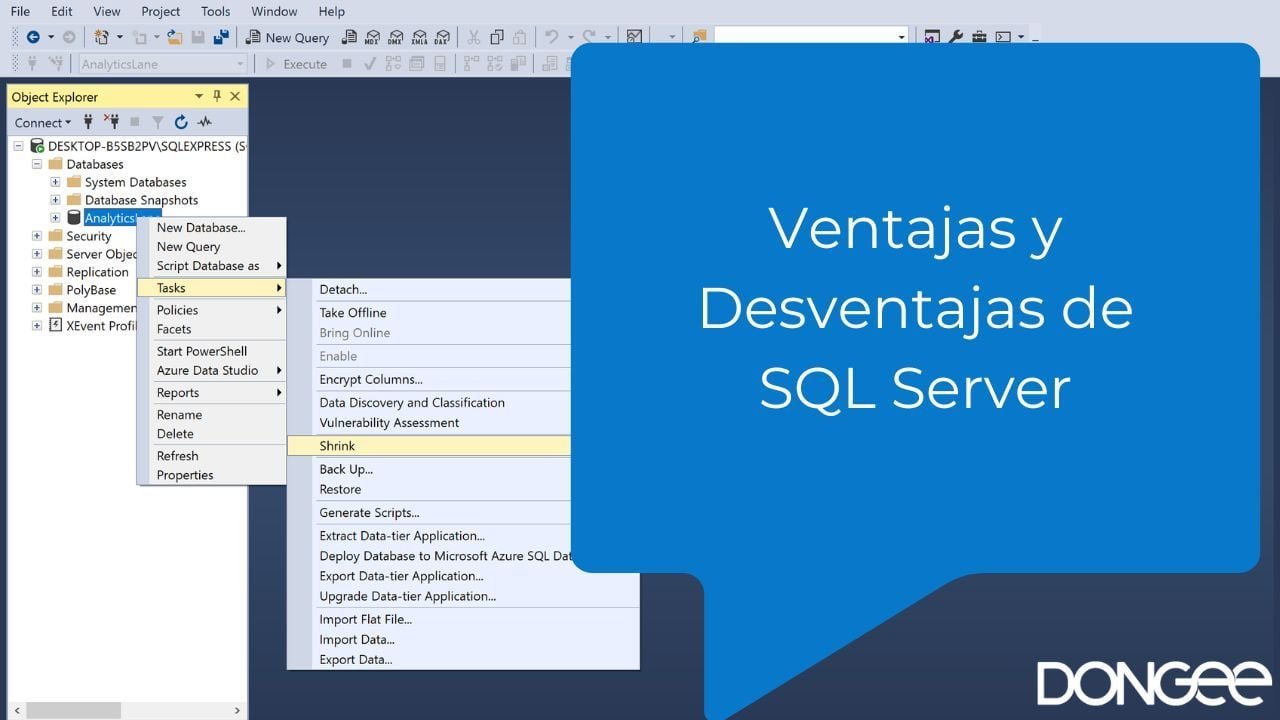This screenshot has width=1280, height=720.
Task: Click the Refresh icon in Object Explorer
Action: [181, 122]
